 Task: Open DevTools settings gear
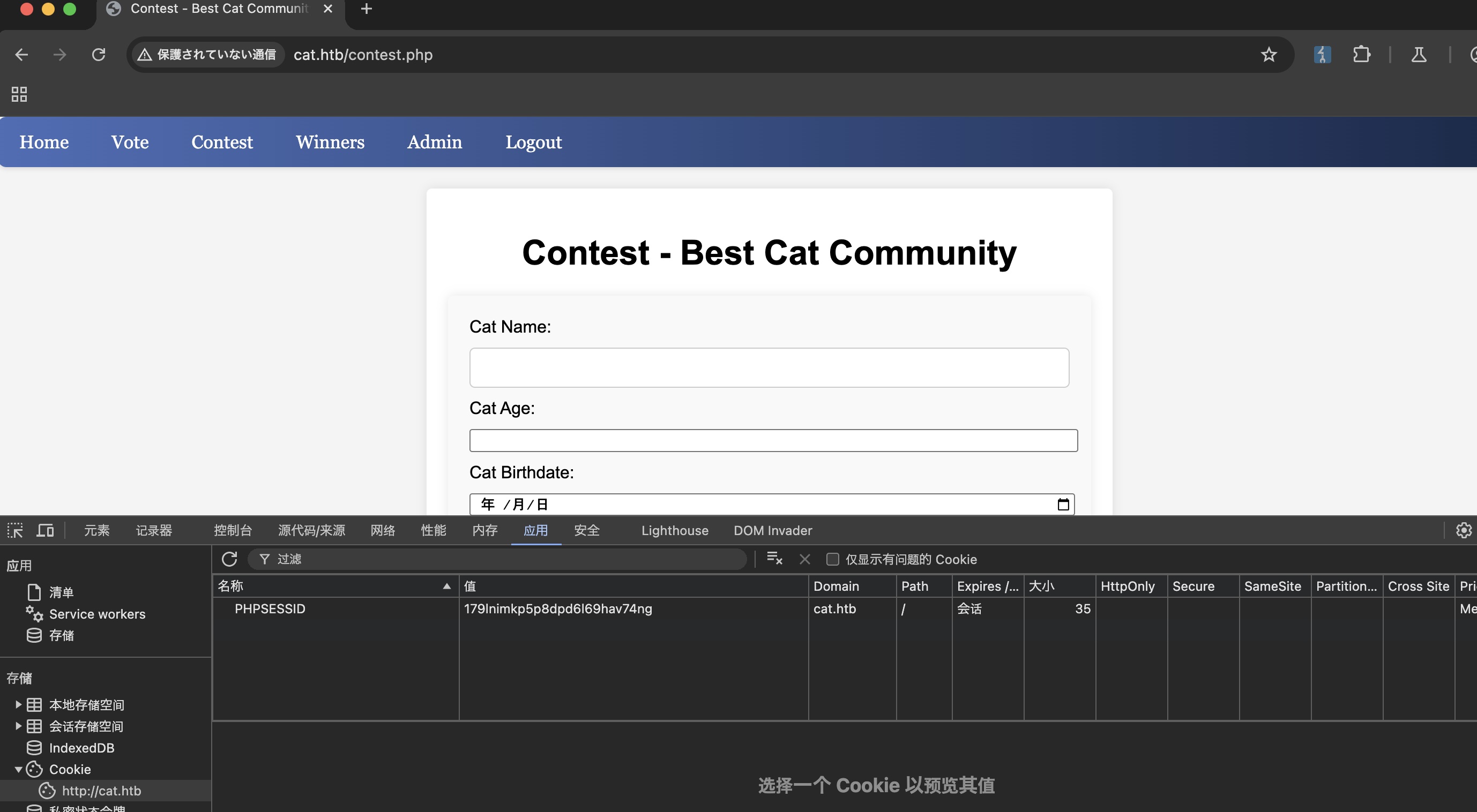click(1463, 530)
